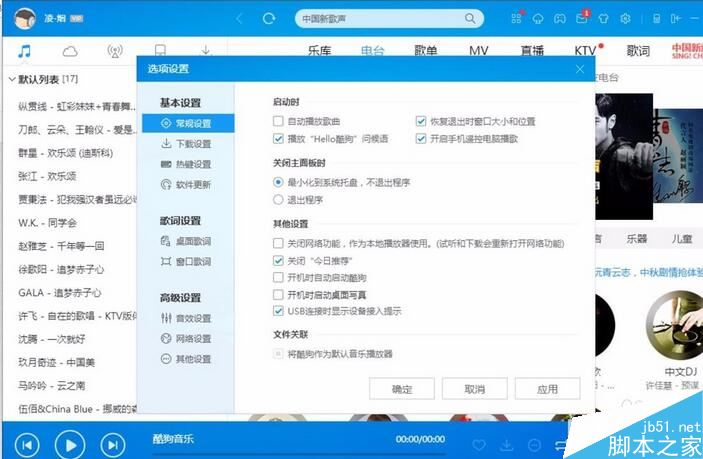Skip to next track icon
703x459 pixels.
tap(113, 445)
